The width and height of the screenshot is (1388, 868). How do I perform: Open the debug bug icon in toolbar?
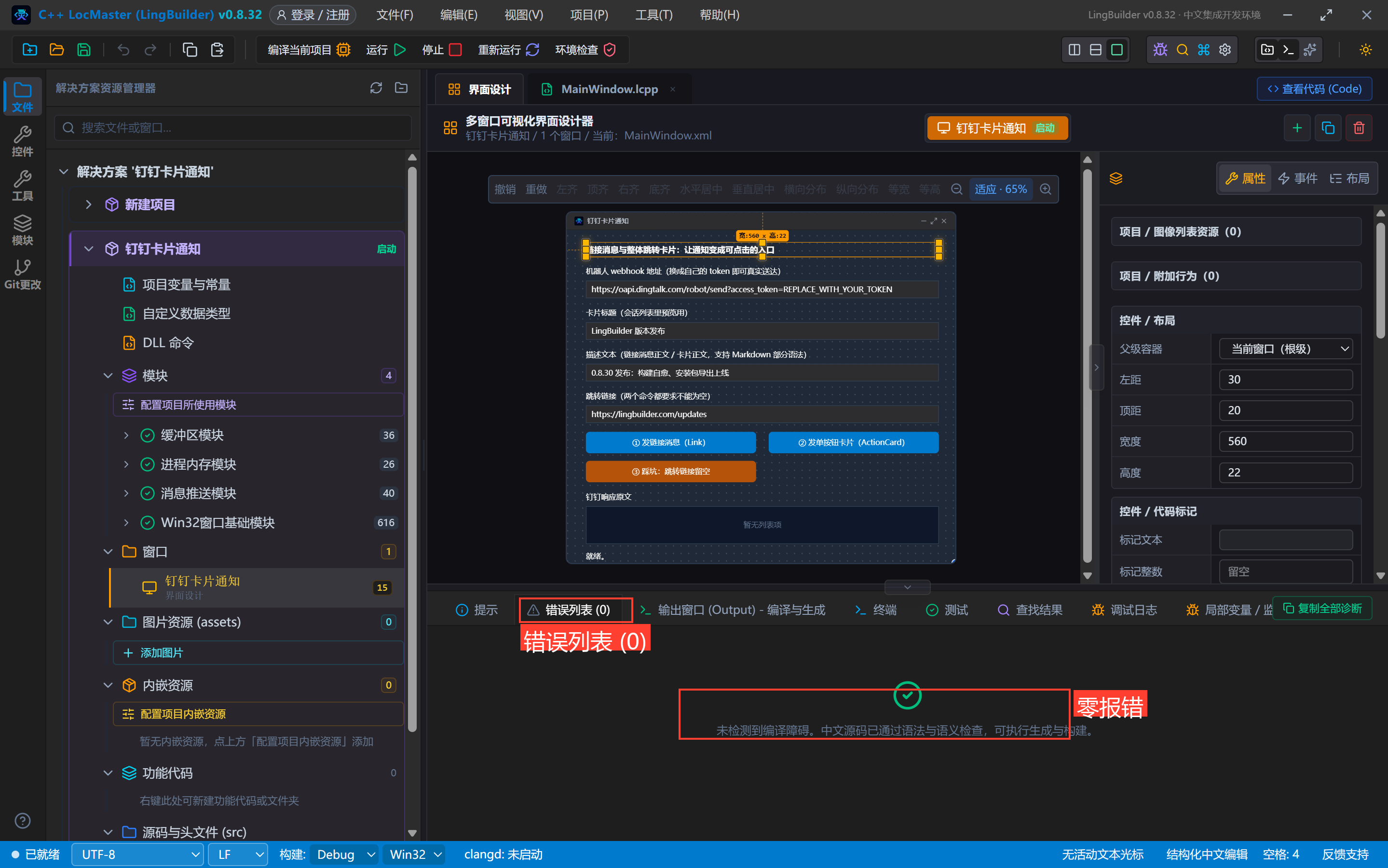(x=1160, y=50)
